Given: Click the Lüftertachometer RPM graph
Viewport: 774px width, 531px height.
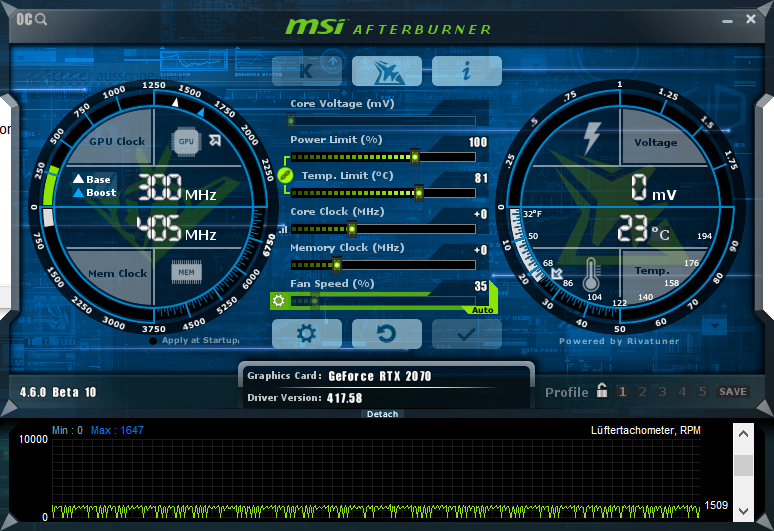Looking at the screenshot, I should point(376,479).
